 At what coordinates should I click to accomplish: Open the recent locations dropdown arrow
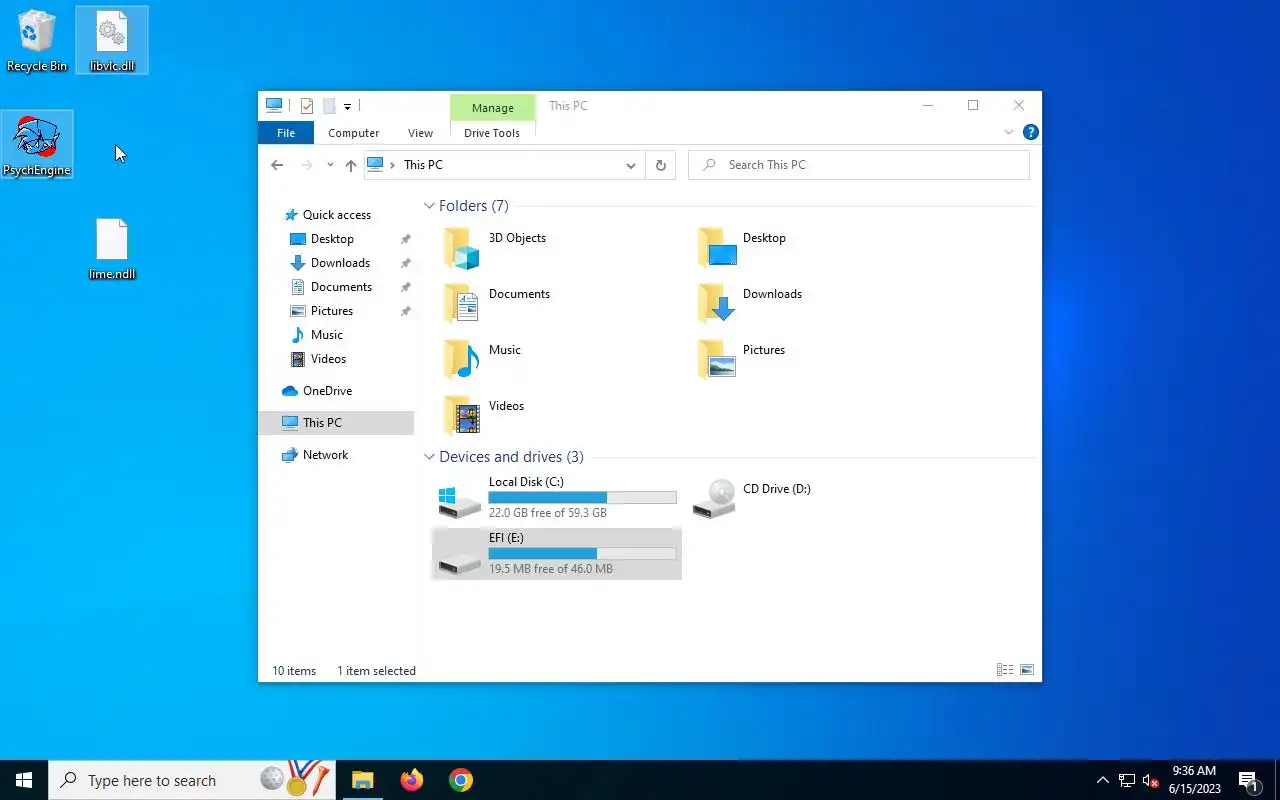(330, 165)
